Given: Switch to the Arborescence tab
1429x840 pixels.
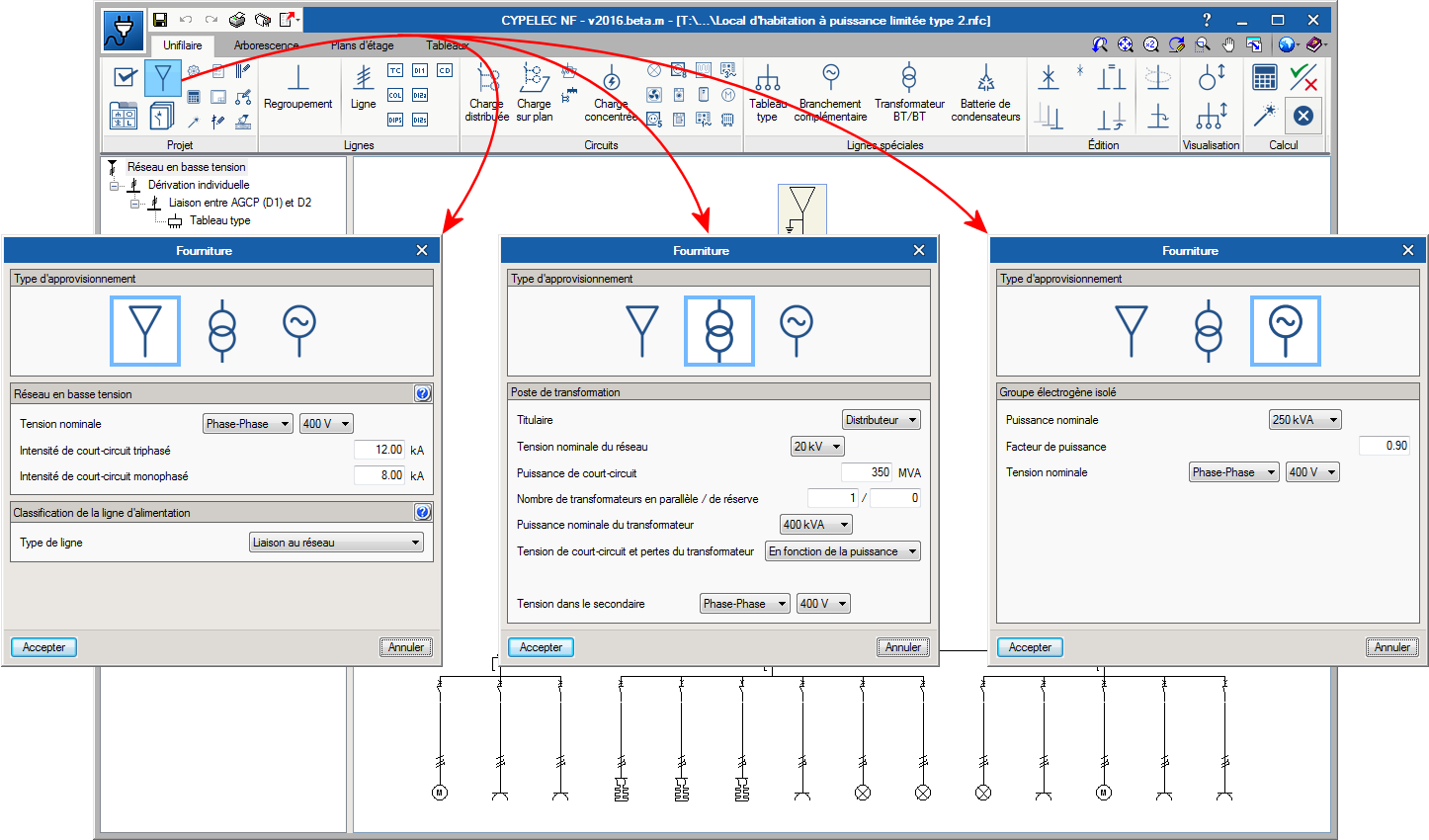Looking at the screenshot, I should (x=266, y=45).
